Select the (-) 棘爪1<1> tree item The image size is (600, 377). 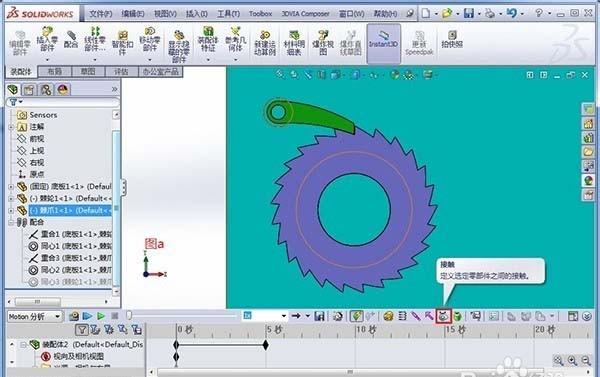[x=70, y=211]
